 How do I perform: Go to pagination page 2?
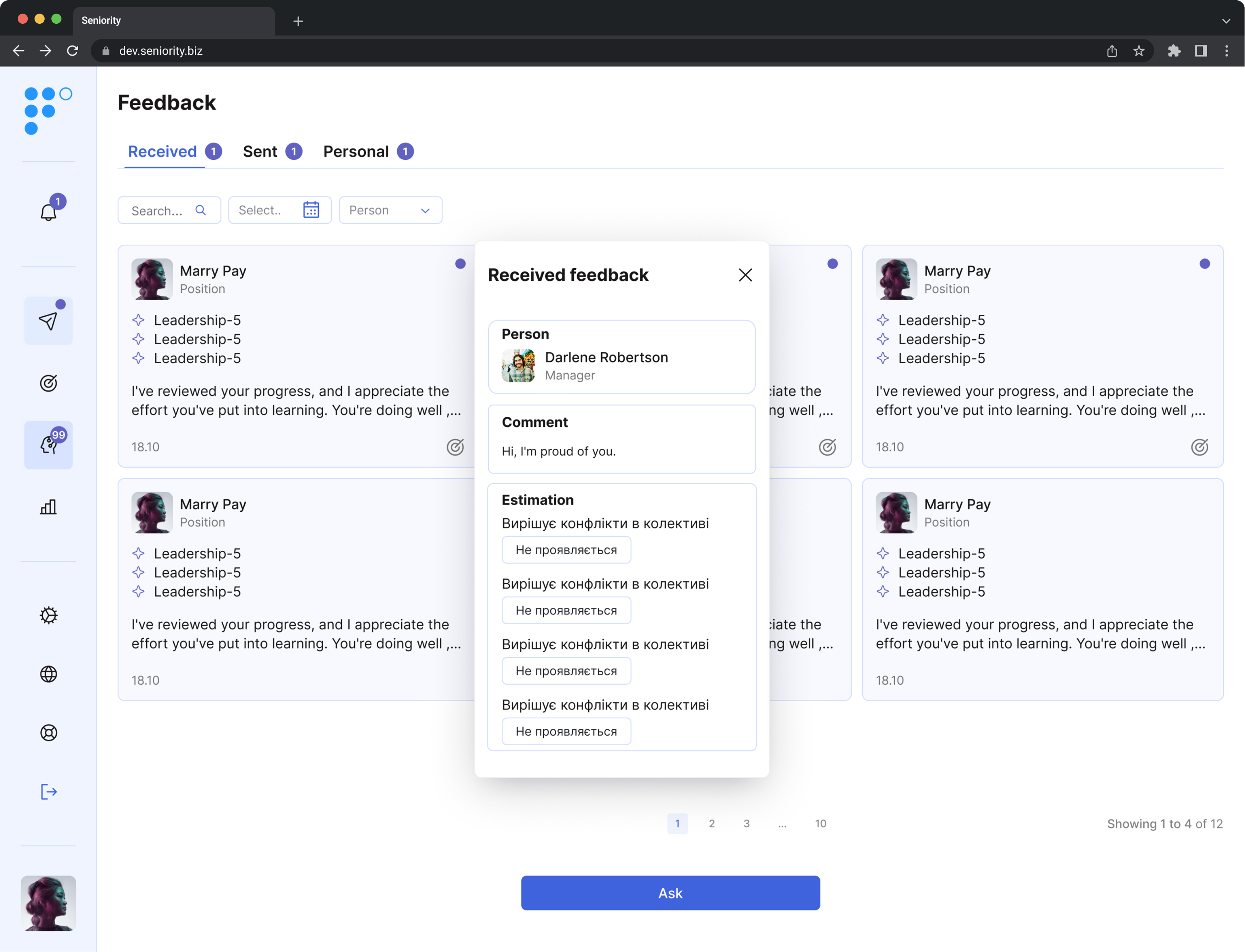pos(712,823)
